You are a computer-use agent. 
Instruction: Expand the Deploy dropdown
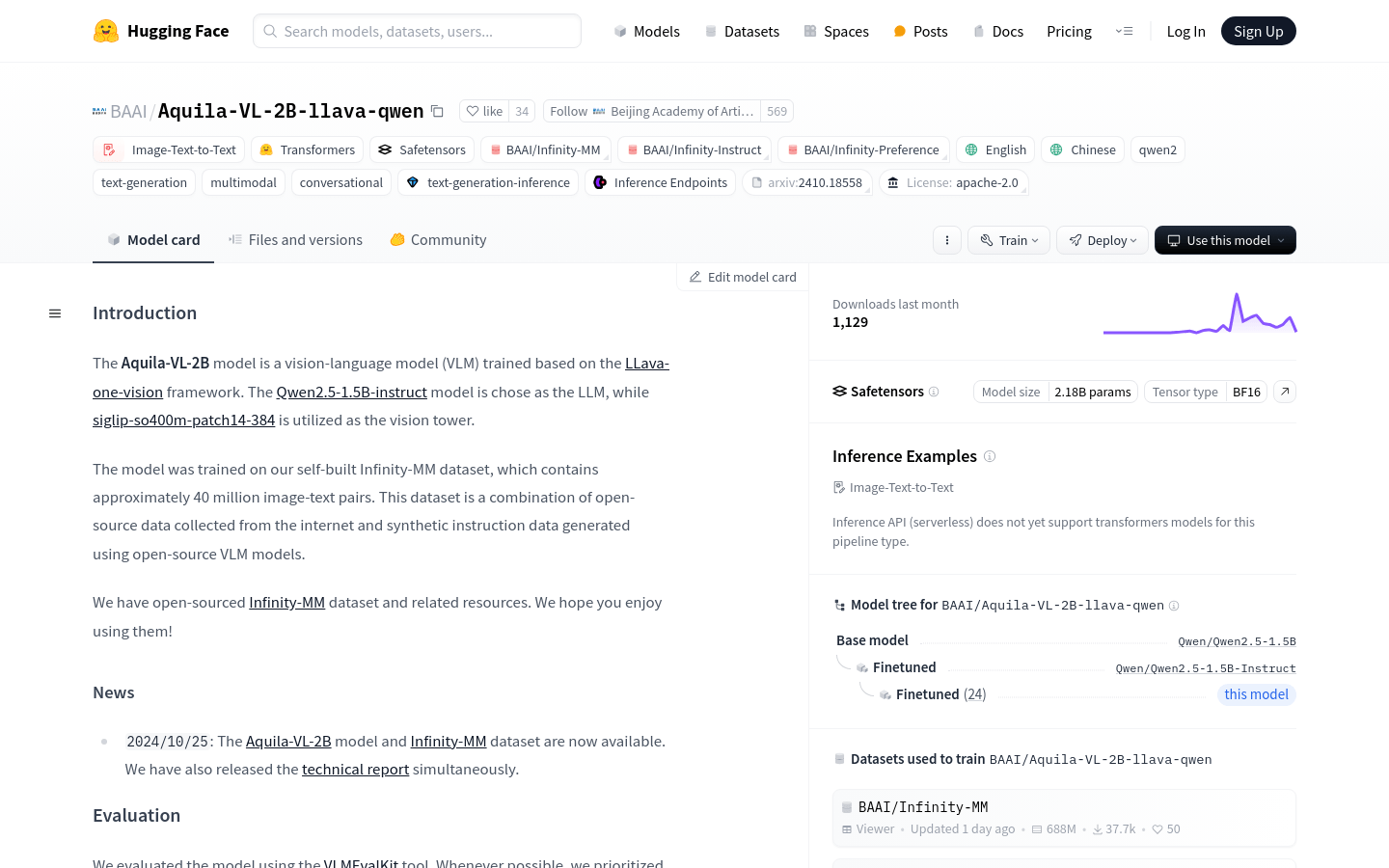[1103, 240]
